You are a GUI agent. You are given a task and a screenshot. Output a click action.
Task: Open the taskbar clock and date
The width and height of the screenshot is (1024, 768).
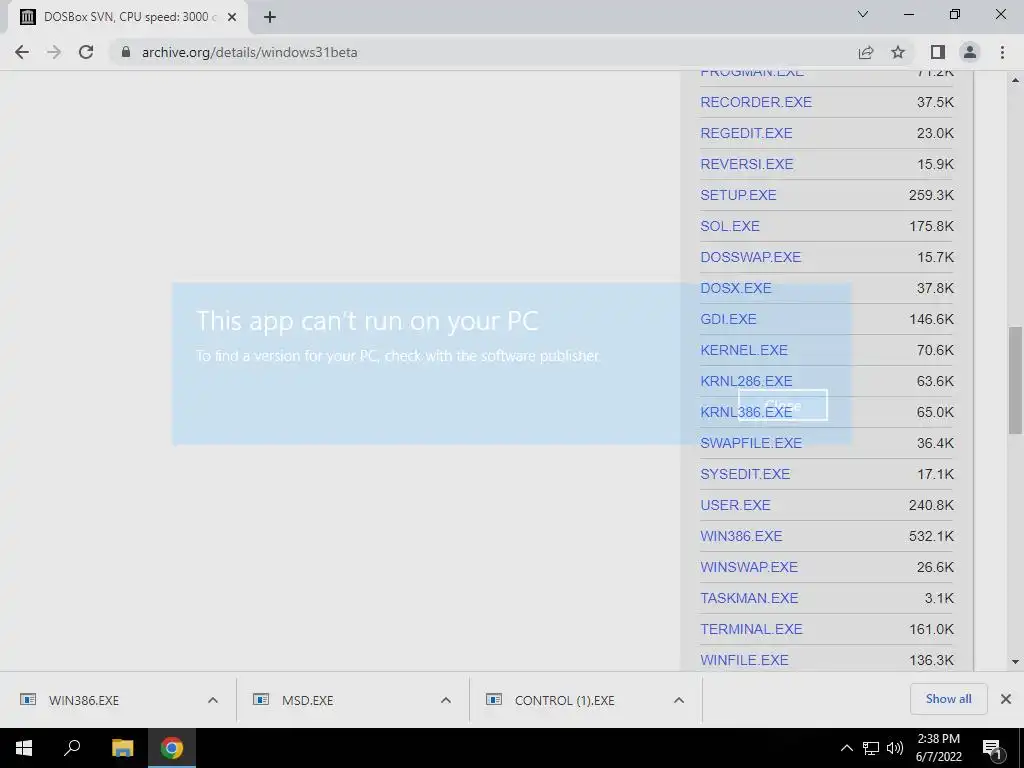click(x=938, y=748)
